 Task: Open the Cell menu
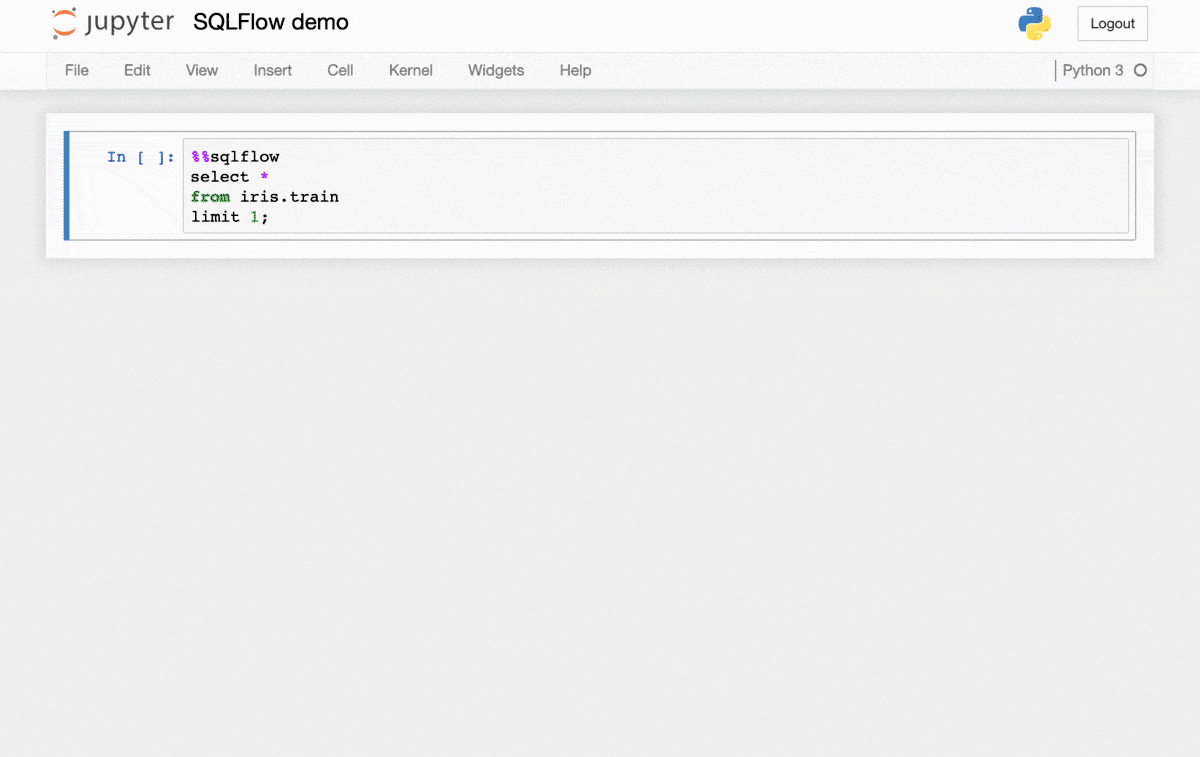click(x=340, y=70)
